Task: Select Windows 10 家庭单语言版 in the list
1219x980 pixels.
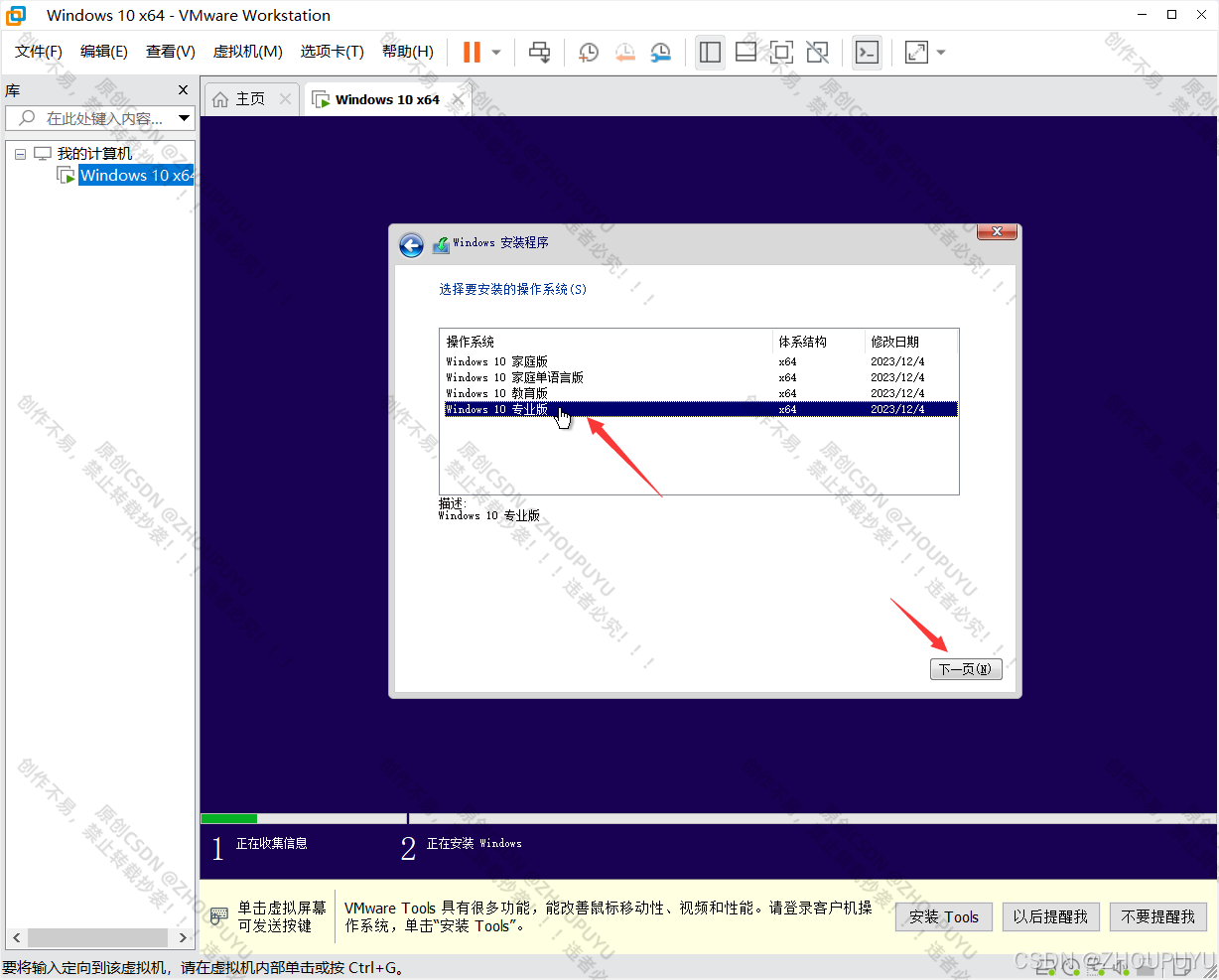Action: pos(701,377)
